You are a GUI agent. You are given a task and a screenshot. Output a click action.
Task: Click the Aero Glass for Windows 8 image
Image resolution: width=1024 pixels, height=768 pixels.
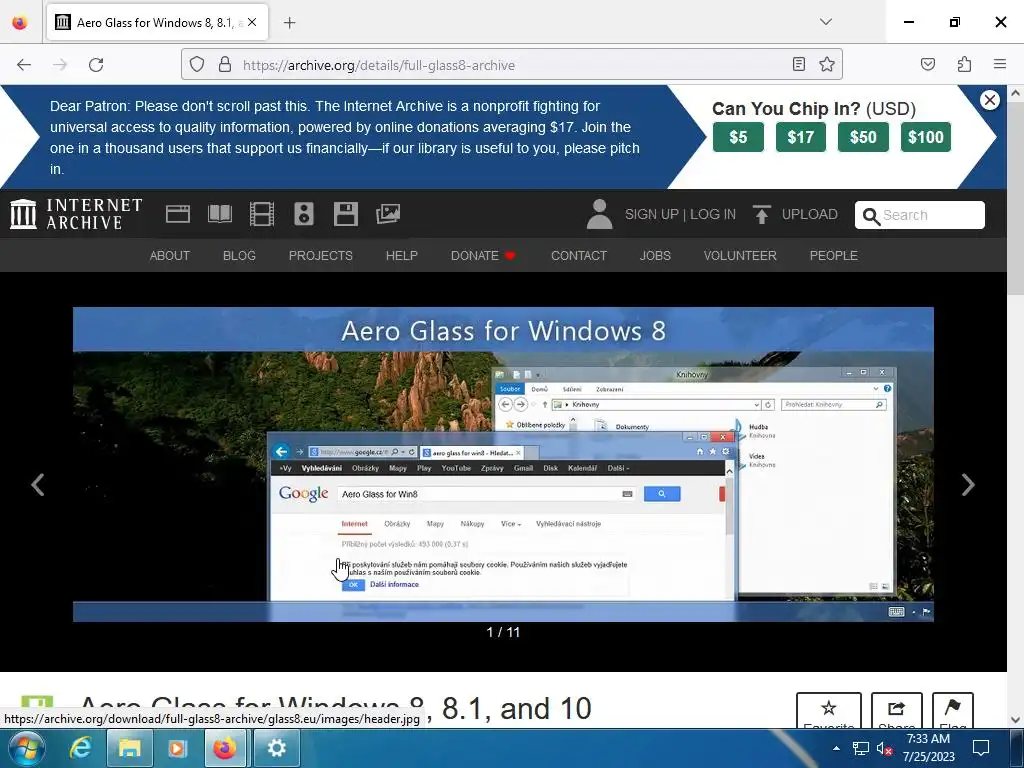[x=503, y=464]
